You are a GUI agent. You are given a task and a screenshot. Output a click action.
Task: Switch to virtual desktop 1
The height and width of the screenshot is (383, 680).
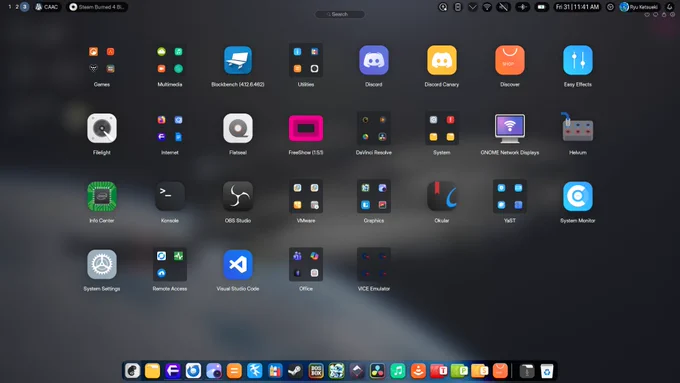pyautogui.click(x=10, y=7)
